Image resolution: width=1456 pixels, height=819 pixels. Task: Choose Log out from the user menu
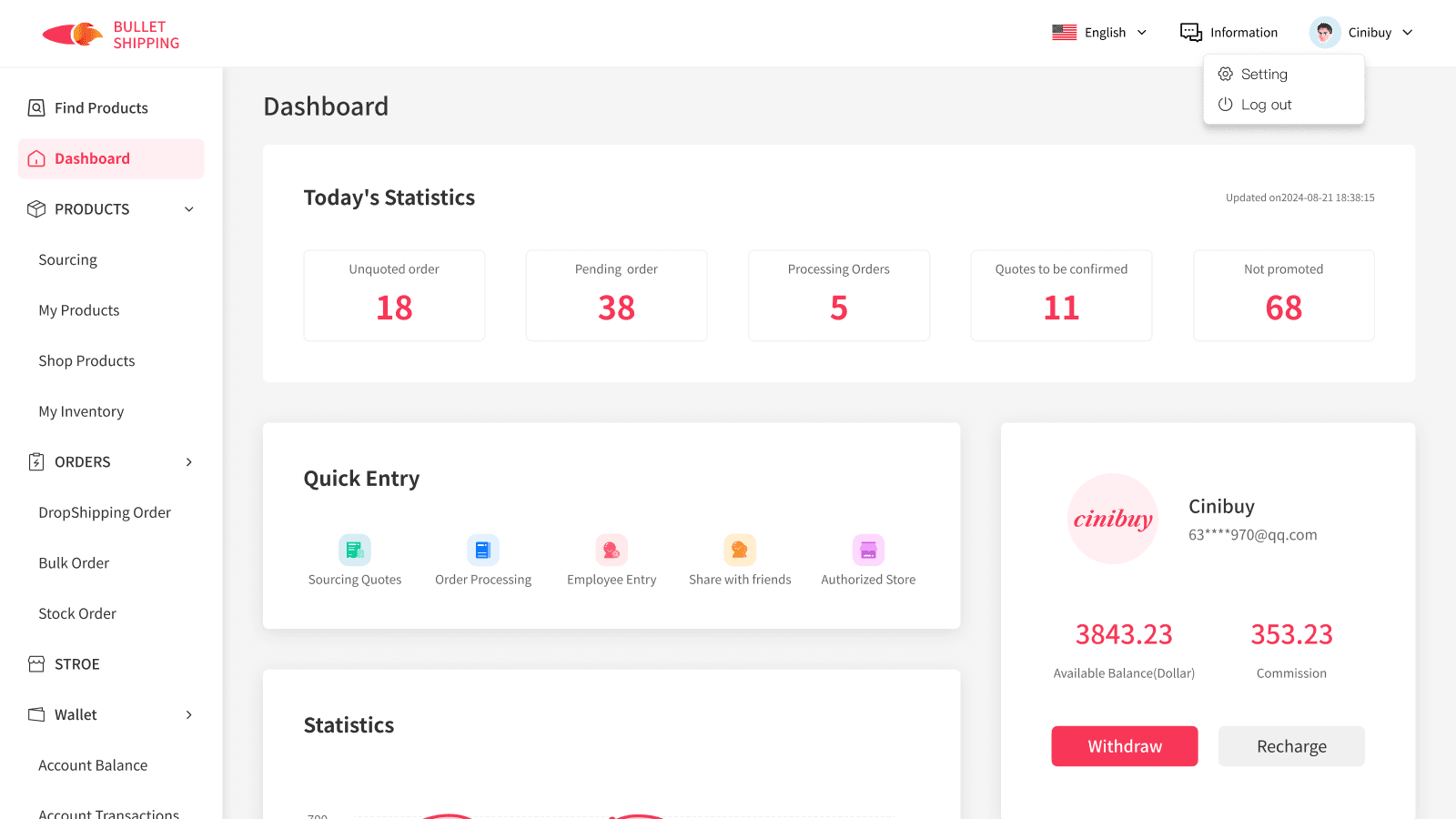pyautogui.click(x=1266, y=105)
